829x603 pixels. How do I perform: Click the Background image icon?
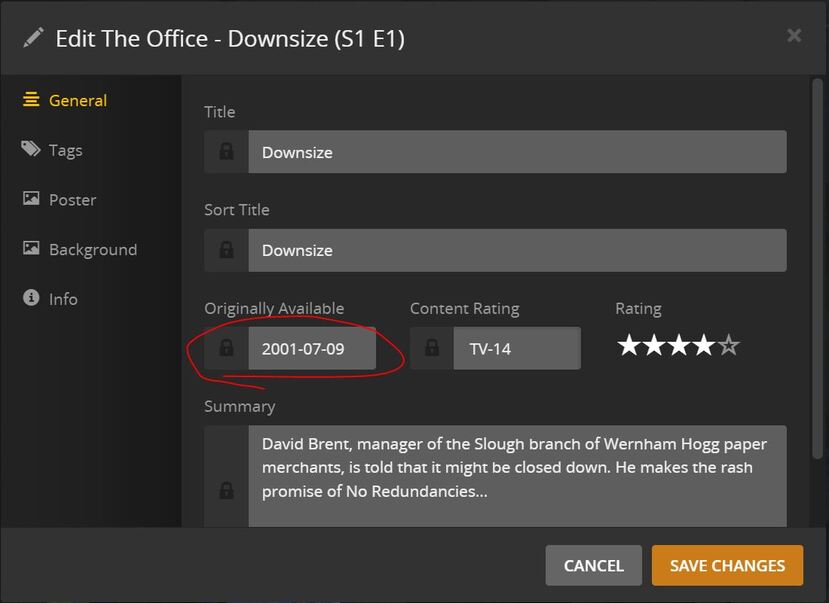31,248
